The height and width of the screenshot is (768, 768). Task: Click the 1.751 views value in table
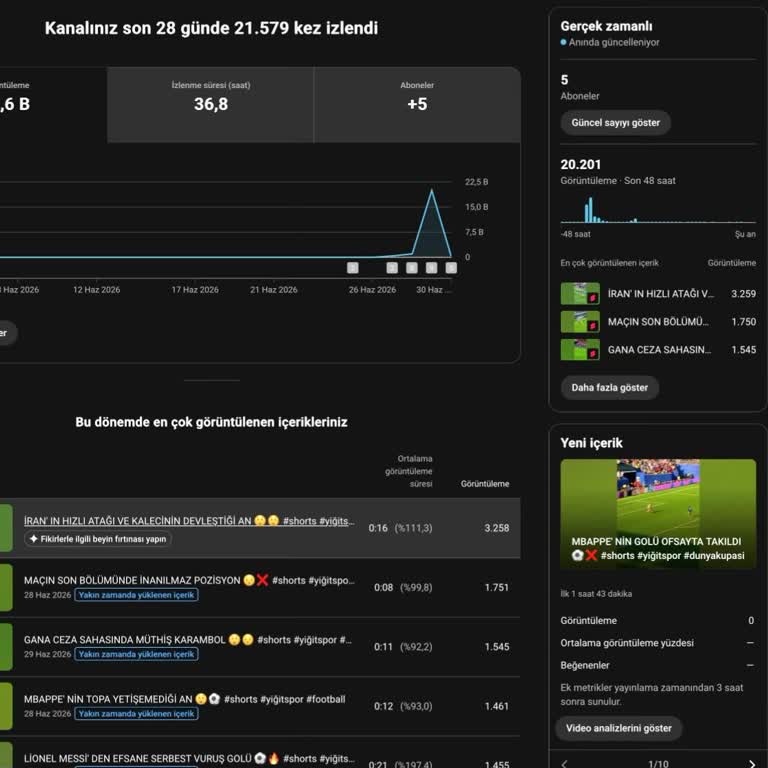[x=497, y=587]
